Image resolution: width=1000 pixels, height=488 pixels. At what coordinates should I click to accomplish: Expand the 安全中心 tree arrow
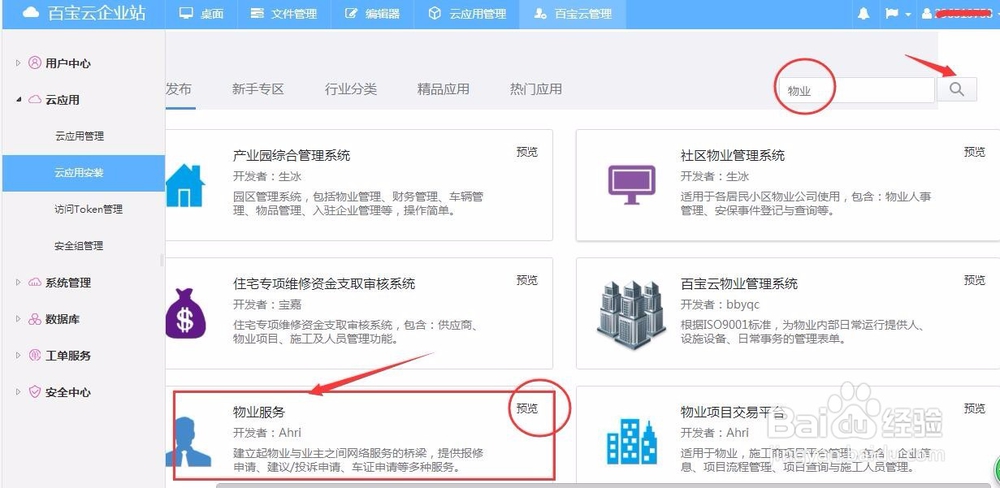(18, 392)
